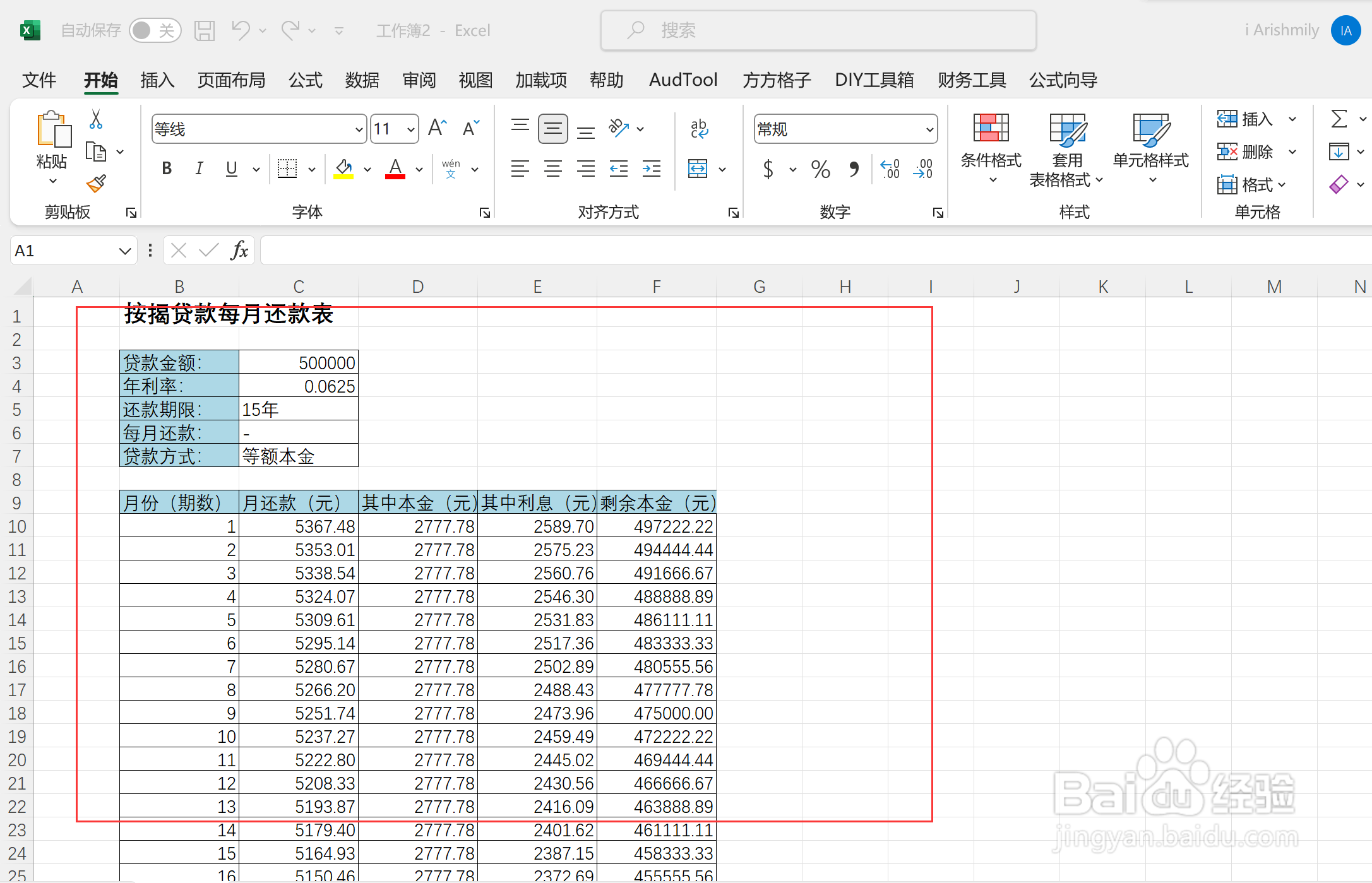Switch to the 公式 tab

[306, 80]
